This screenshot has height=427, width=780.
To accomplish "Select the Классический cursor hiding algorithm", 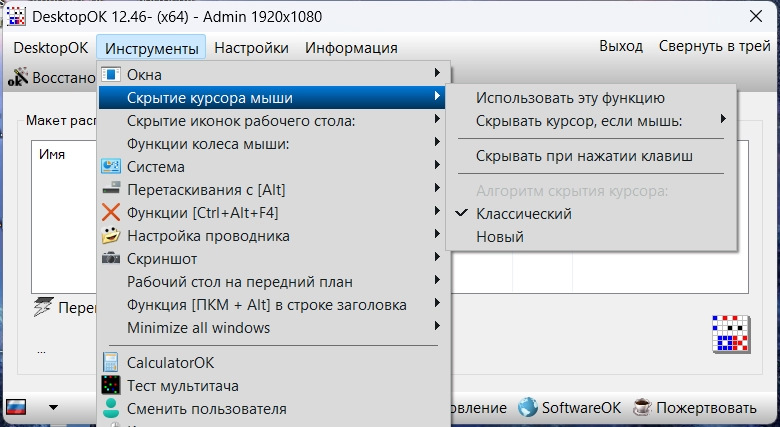I will (523, 214).
